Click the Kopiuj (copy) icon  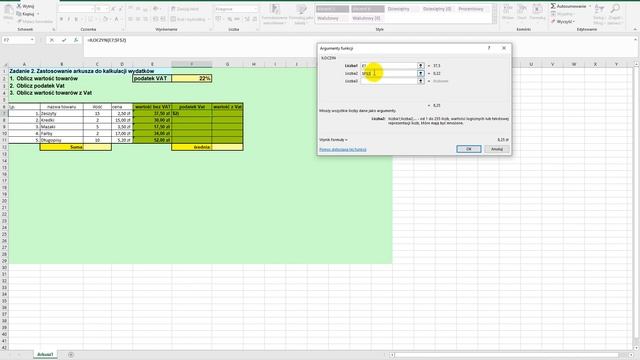(19, 14)
